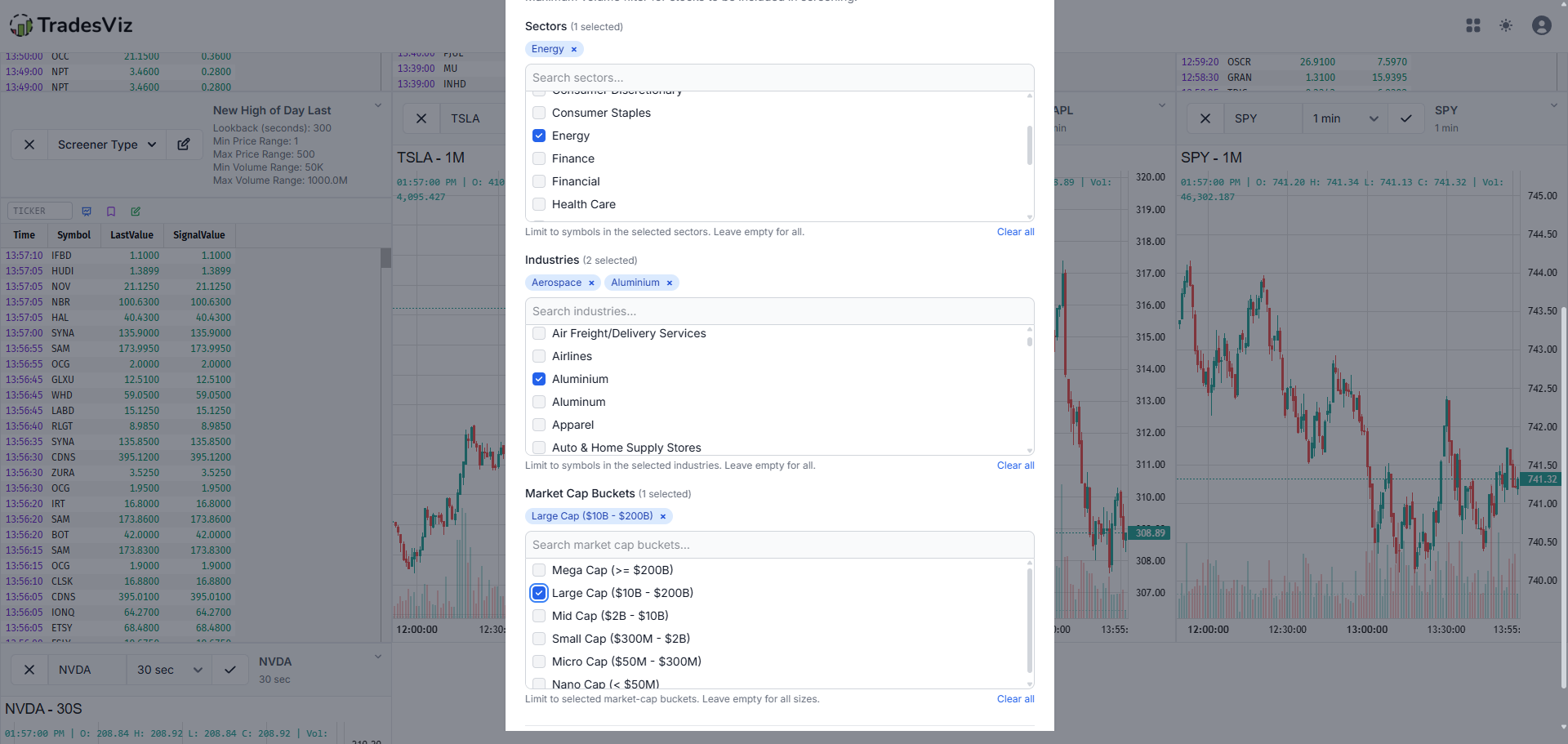This screenshot has width=1568, height=744.
Task: Click the market cap list scrollbar
Action: click(x=1030, y=621)
